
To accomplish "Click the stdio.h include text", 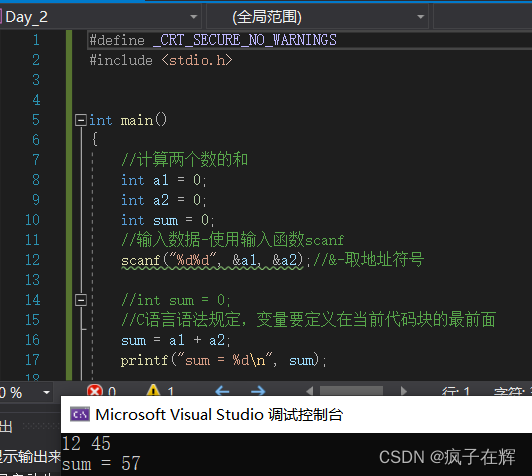I will coord(197,60).
